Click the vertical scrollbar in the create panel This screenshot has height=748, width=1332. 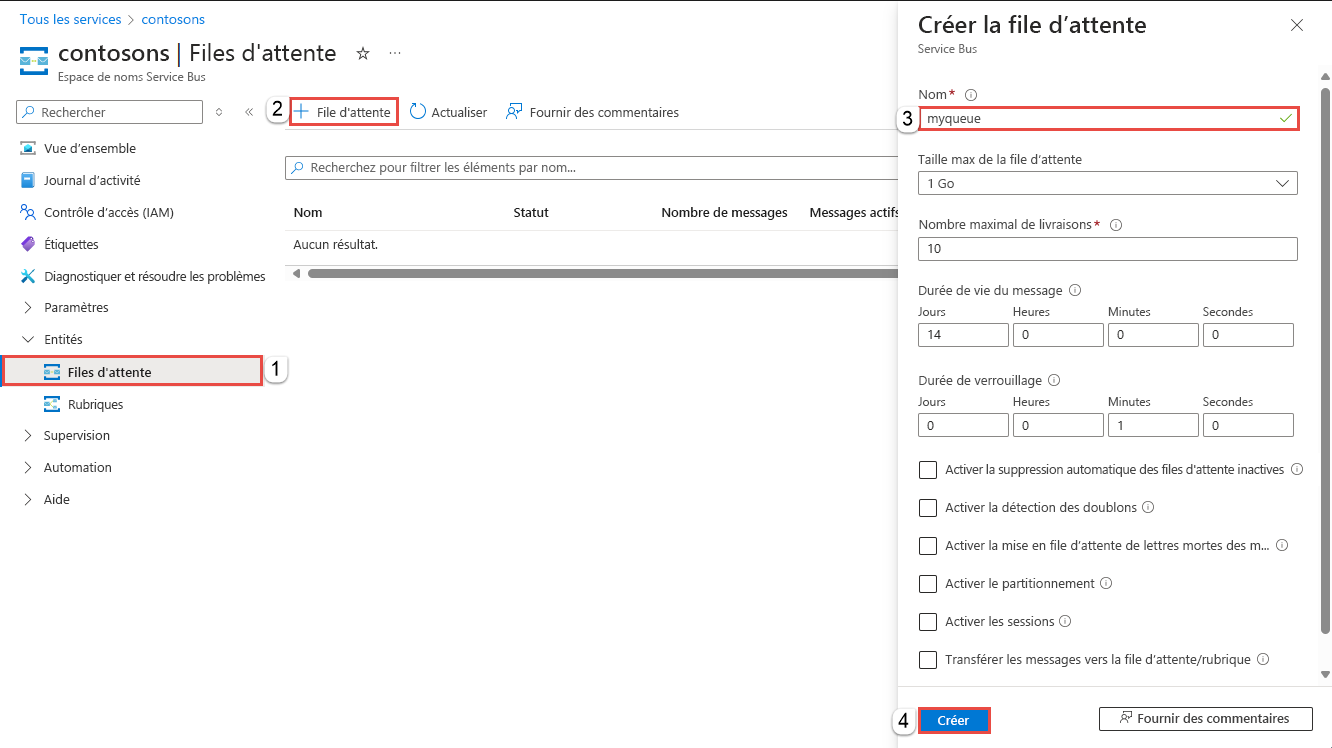[x=1326, y=360]
